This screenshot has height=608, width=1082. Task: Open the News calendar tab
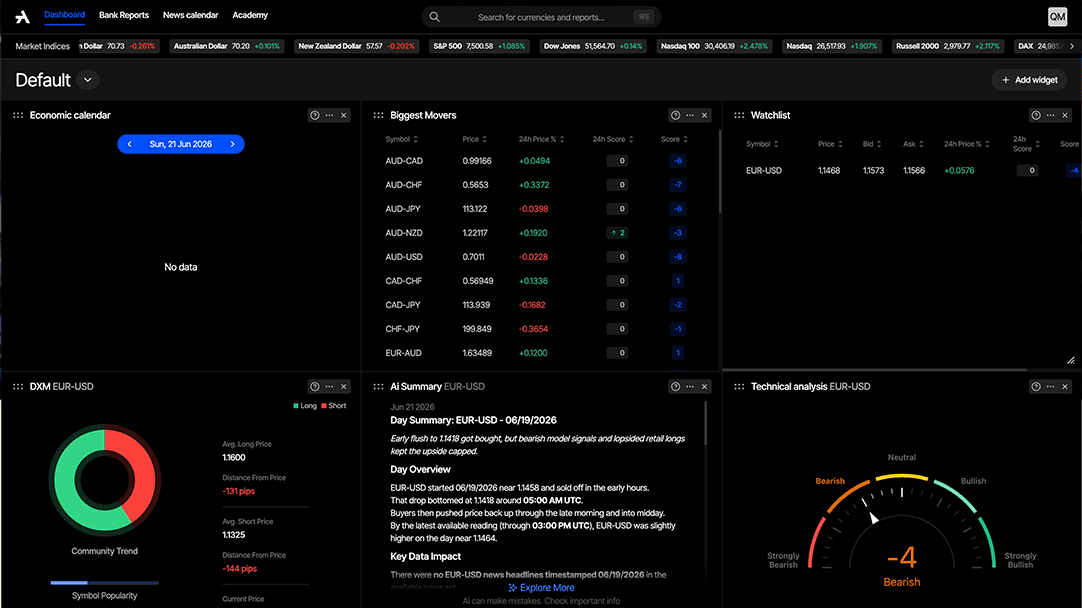pyautogui.click(x=190, y=15)
